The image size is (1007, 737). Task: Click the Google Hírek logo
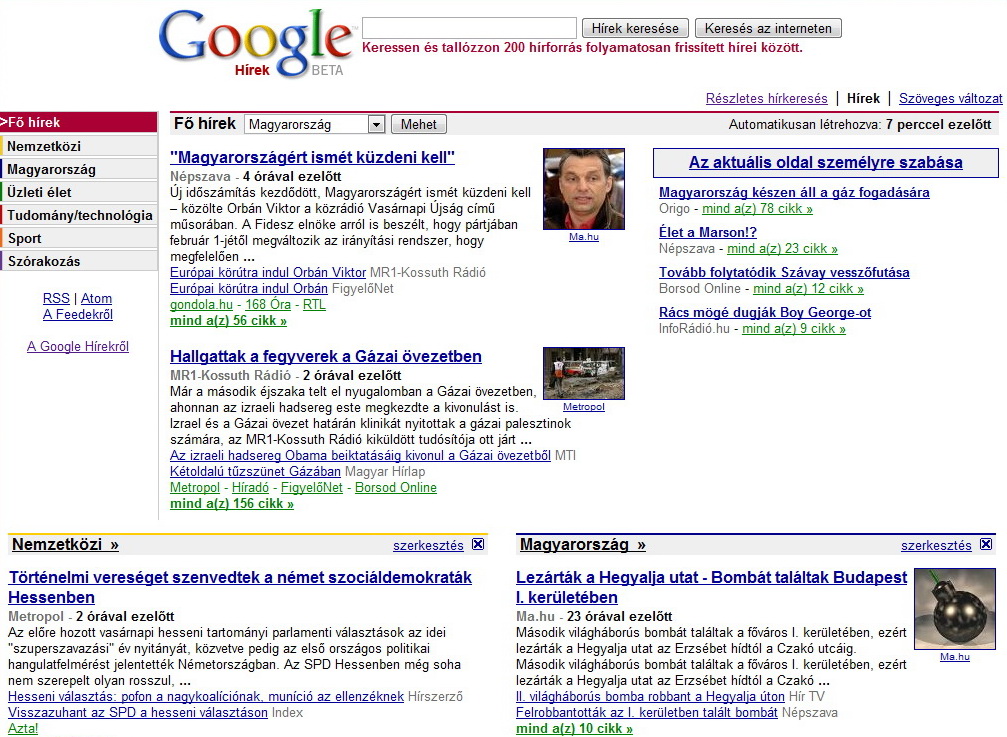pyautogui.click(x=256, y=44)
